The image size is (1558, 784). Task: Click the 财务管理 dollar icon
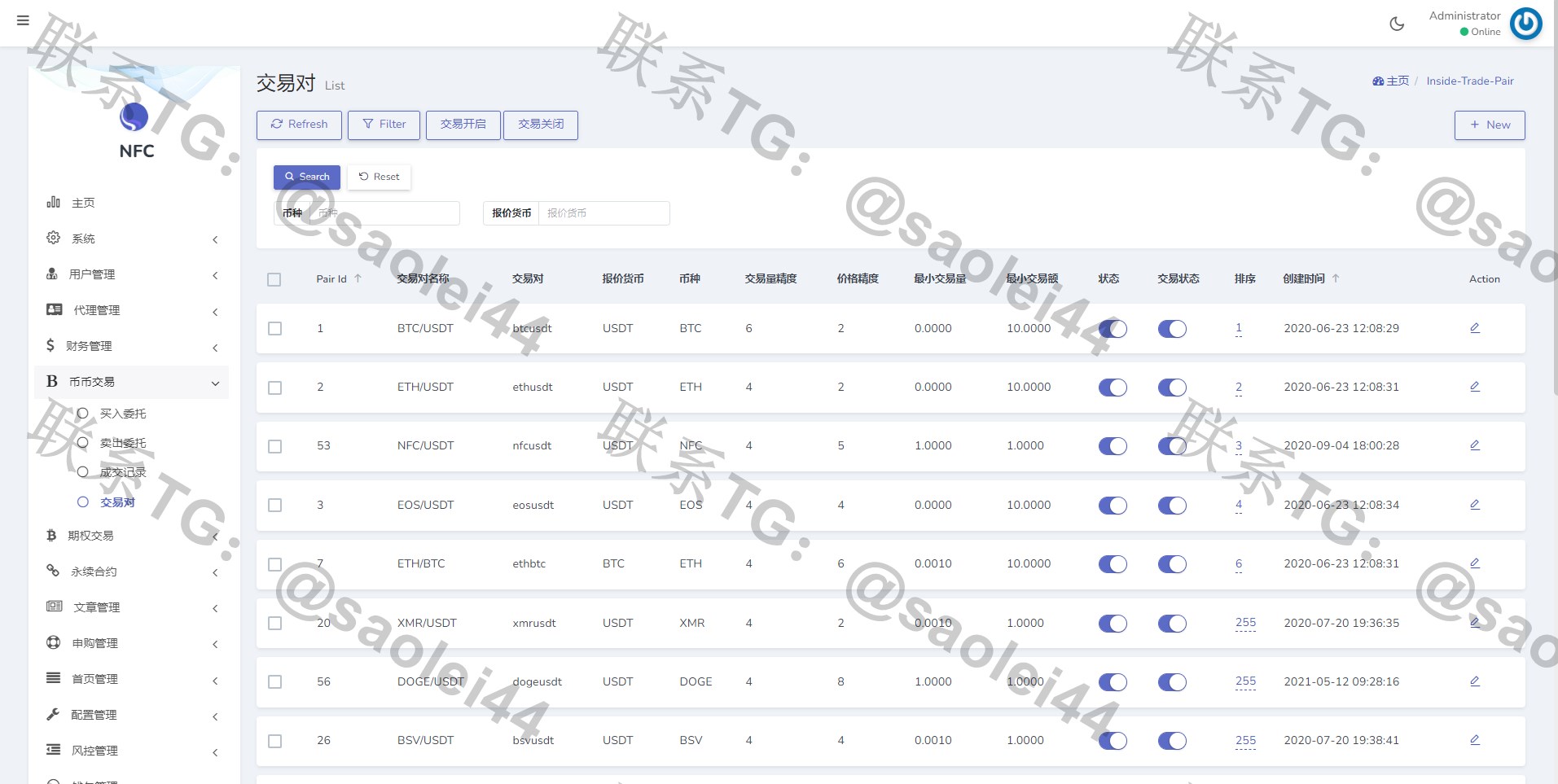pyautogui.click(x=50, y=345)
